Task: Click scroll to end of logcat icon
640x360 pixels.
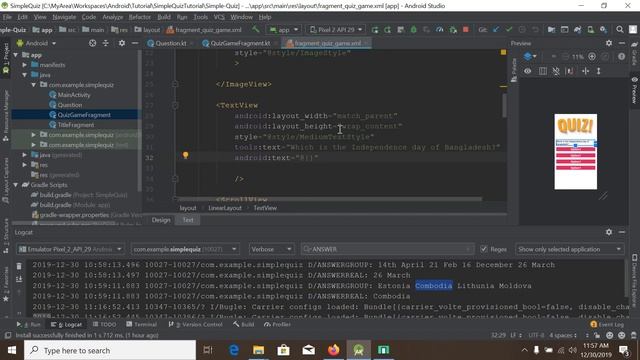Action: [x=19, y=279]
